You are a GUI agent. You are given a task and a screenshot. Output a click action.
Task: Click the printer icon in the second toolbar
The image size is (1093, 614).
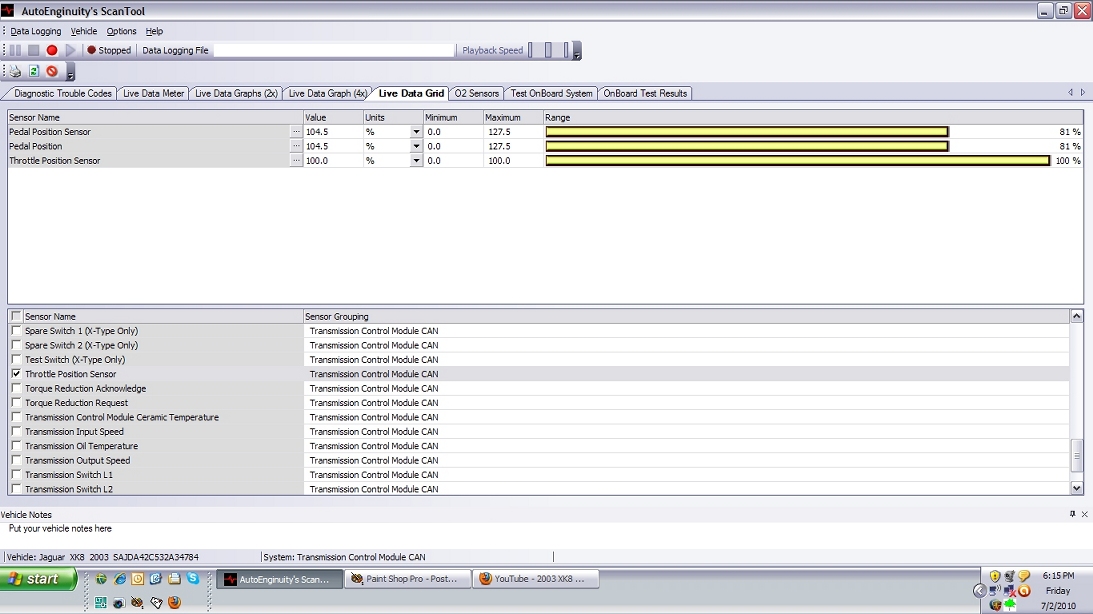[x=15, y=71]
